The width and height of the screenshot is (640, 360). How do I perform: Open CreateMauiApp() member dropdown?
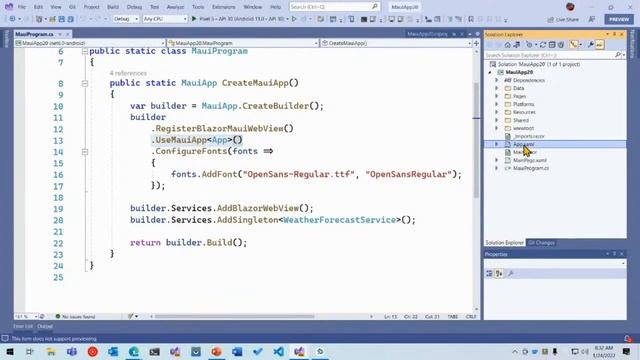click(x=396, y=43)
